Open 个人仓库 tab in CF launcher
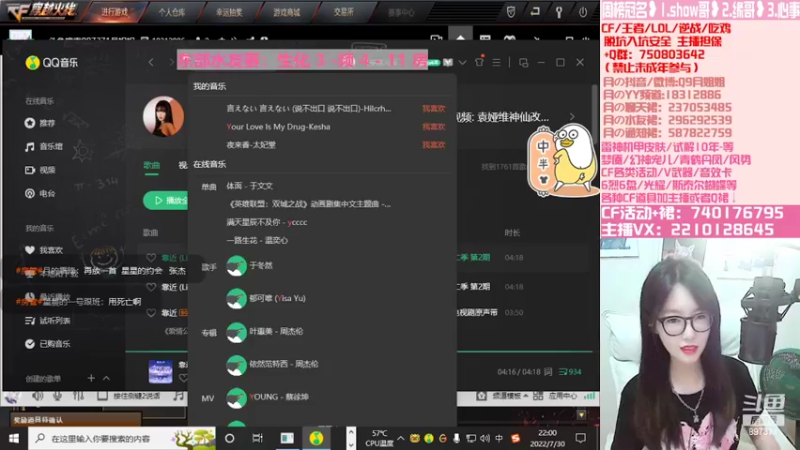800x450 pixels. click(x=171, y=12)
